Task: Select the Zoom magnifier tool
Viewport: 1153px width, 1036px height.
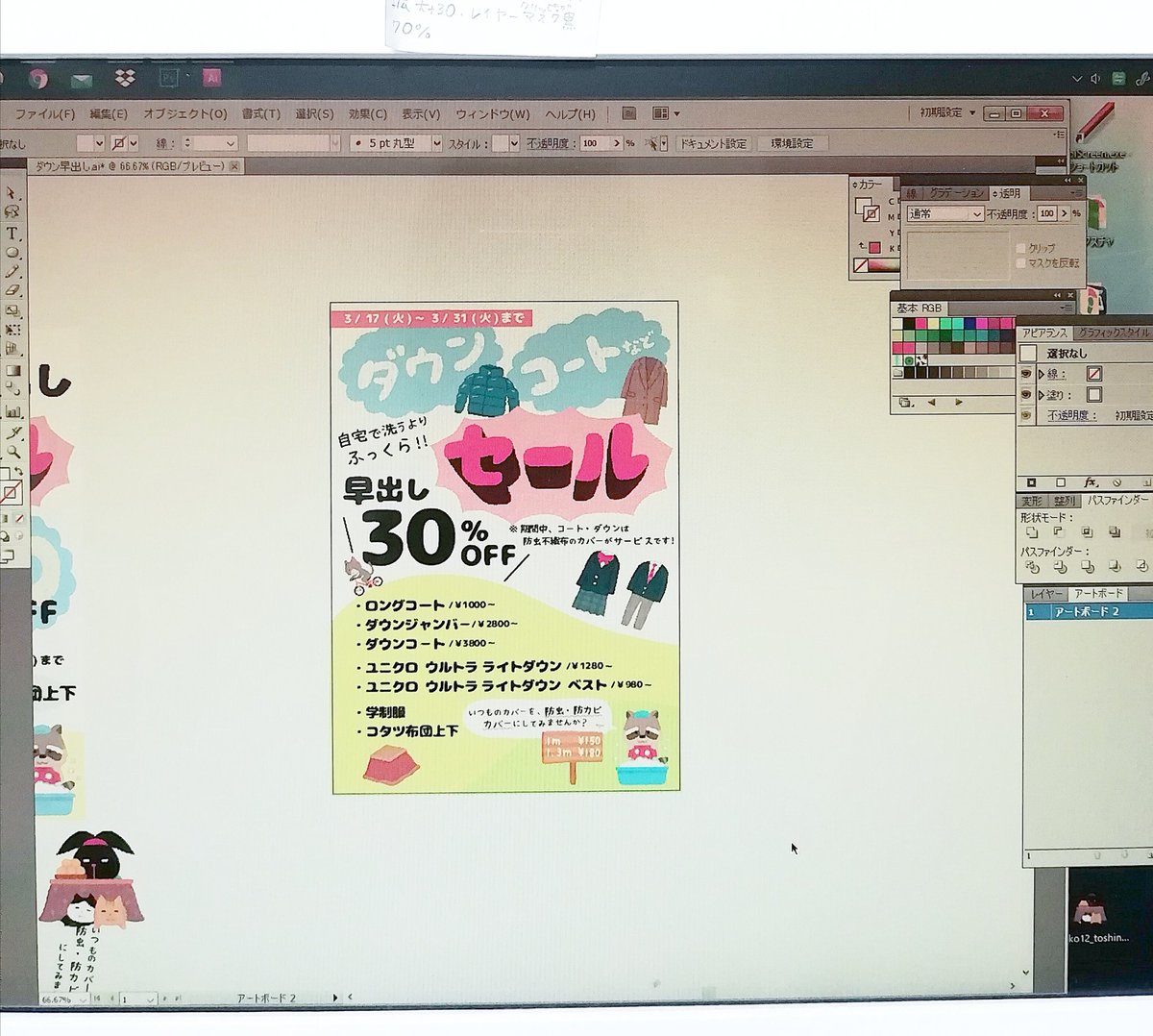Action: click(x=13, y=451)
